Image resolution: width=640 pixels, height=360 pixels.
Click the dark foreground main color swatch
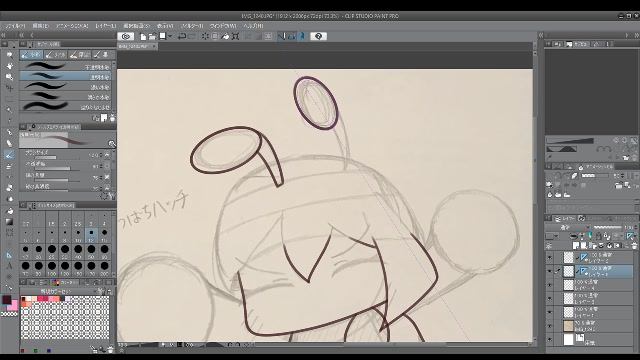[7, 300]
